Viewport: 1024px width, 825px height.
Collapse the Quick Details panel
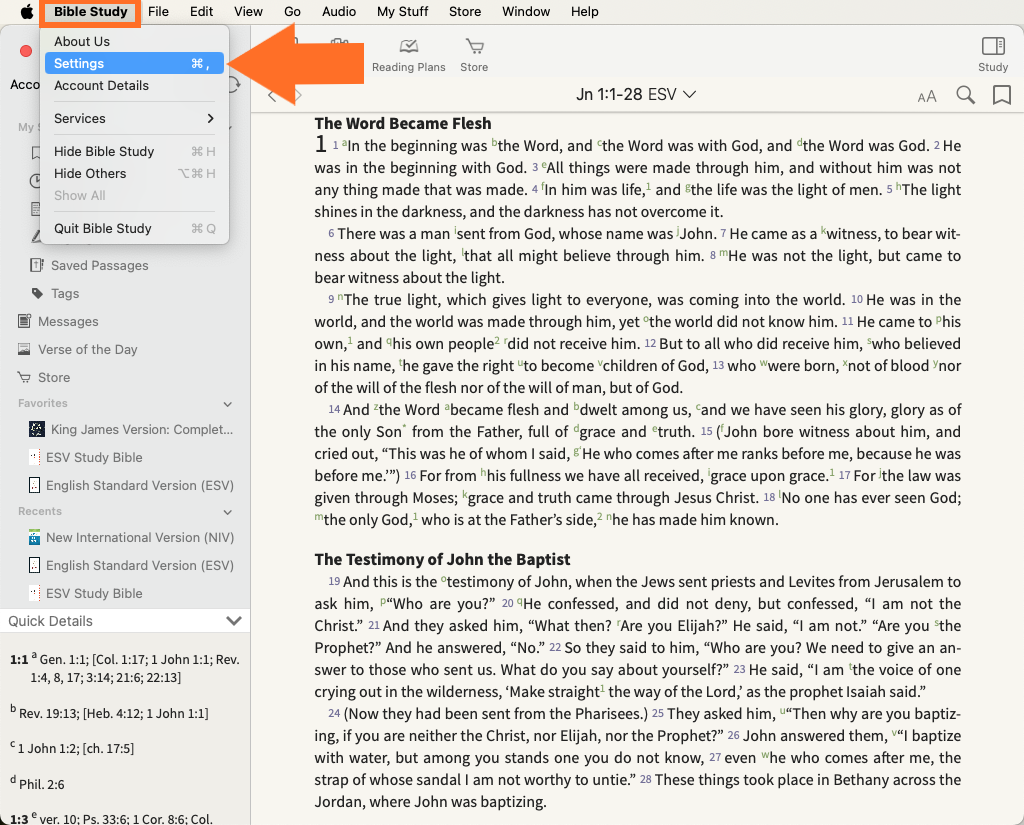[234, 621]
